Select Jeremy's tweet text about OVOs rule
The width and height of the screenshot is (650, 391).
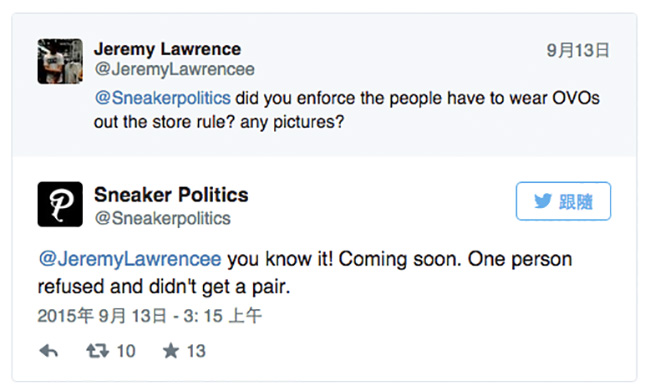(347, 110)
